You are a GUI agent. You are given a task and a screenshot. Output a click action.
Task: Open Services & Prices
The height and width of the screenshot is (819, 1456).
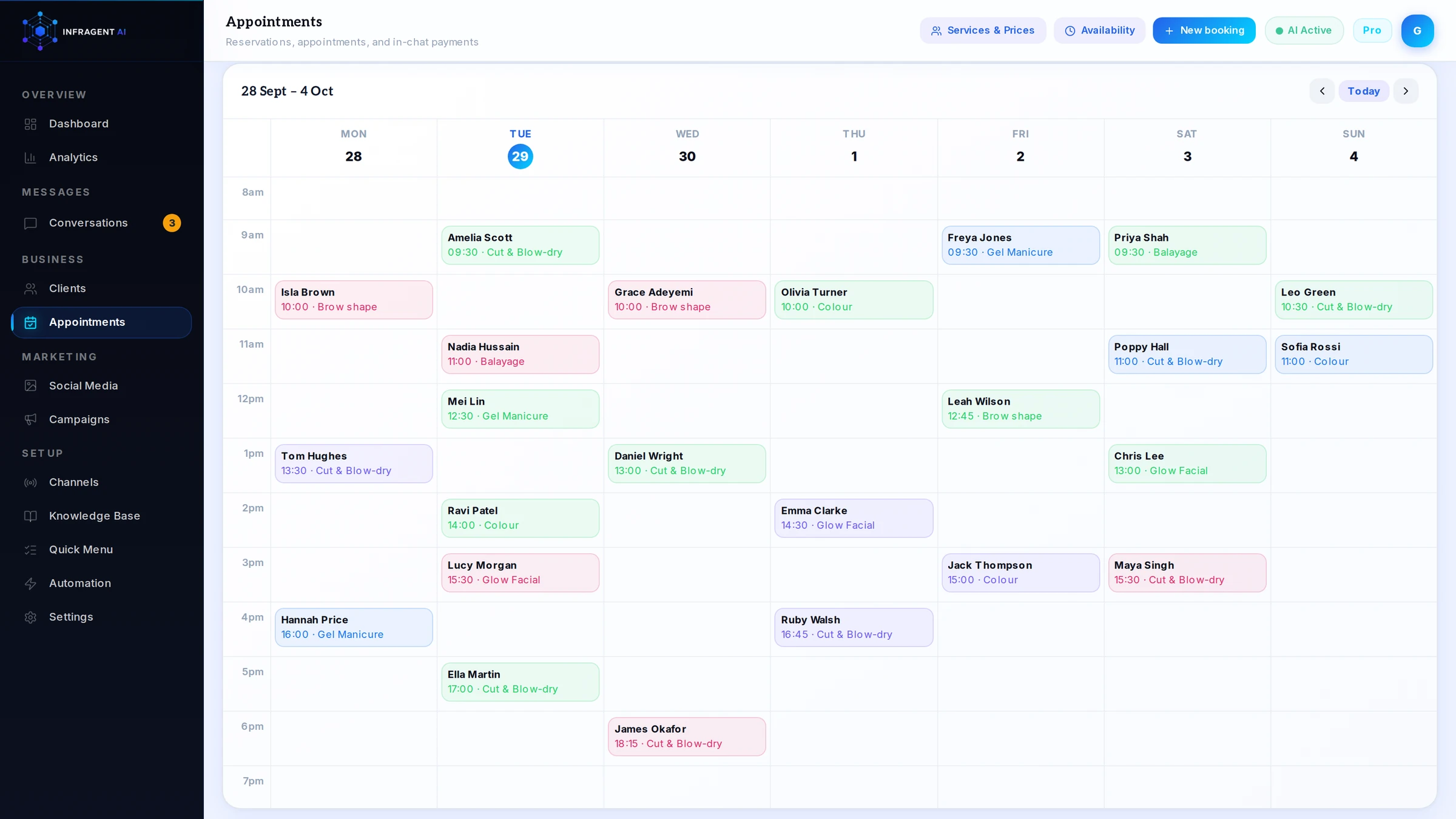point(982,30)
